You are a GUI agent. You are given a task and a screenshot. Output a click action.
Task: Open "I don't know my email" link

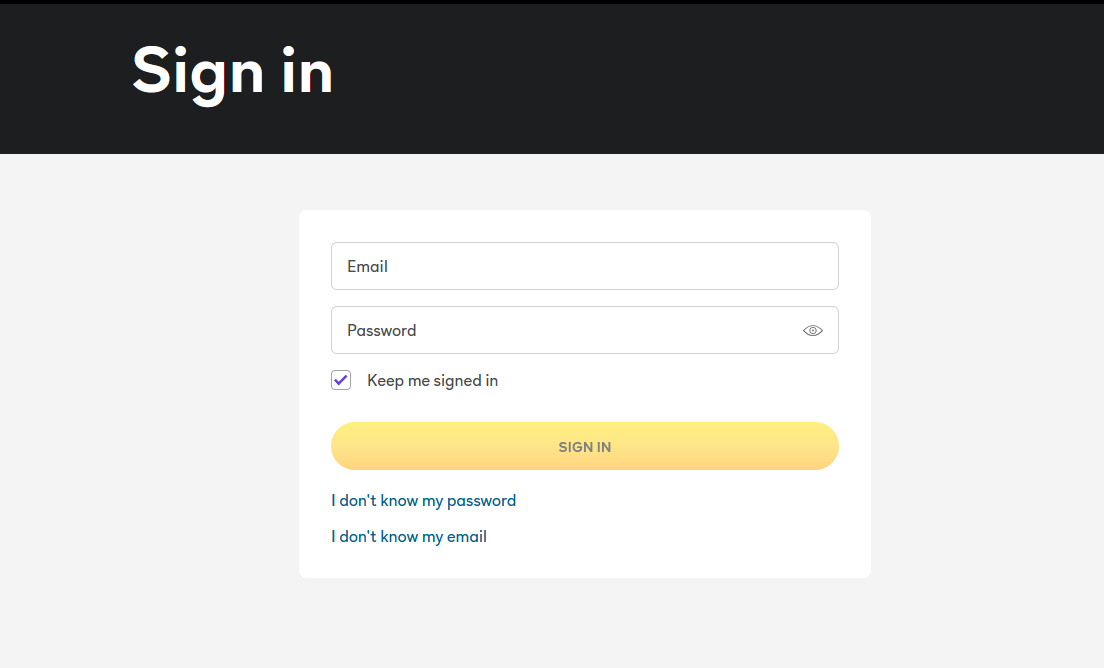click(409, 536)
